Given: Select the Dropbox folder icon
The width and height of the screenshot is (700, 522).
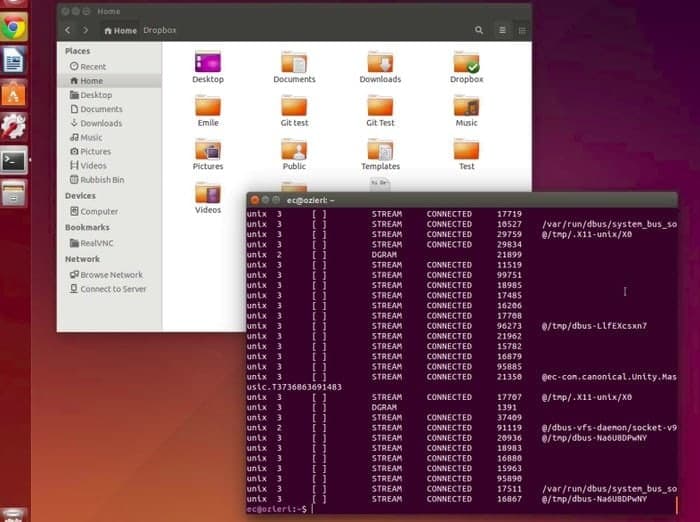Looking at the screenshot, I should 467,67.
